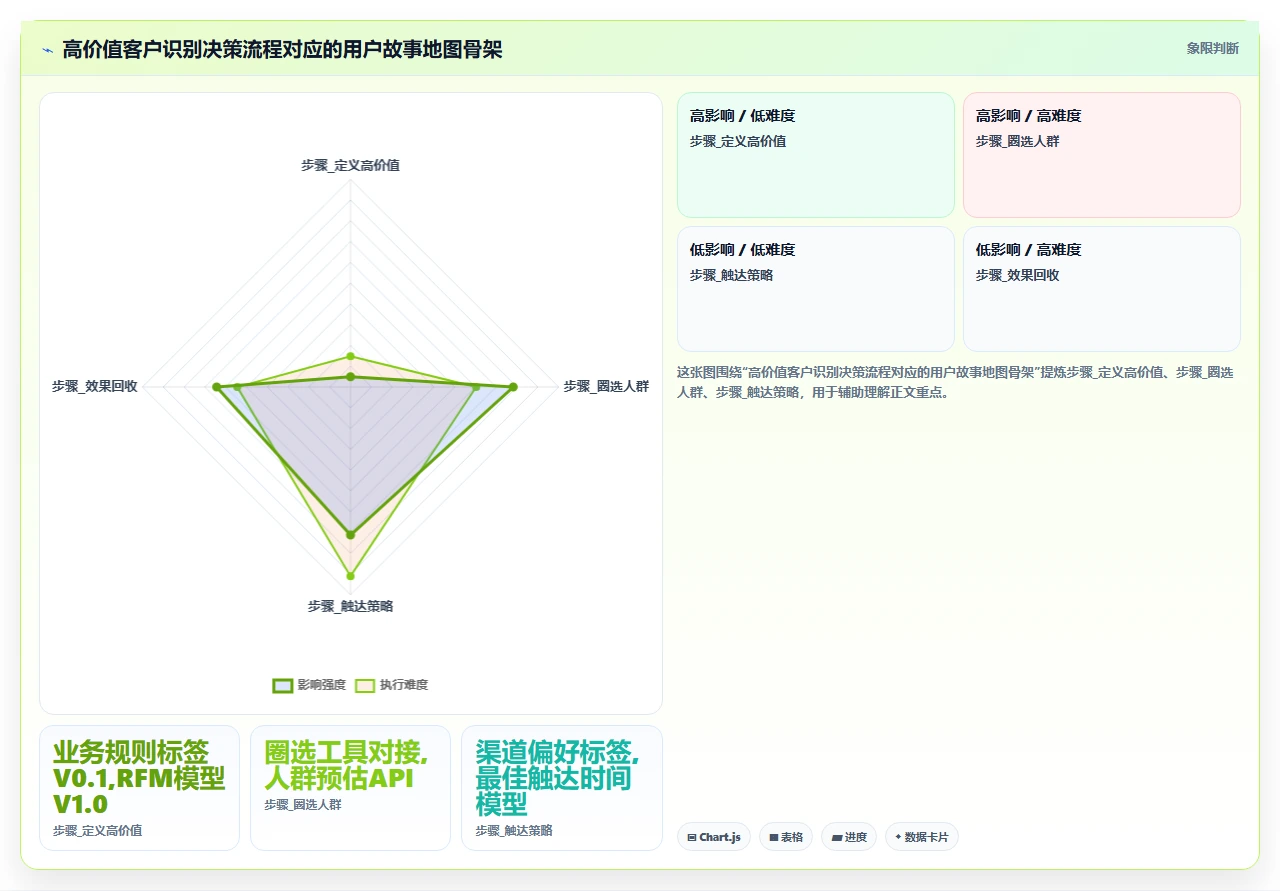The width and height of the screenshot is (1280, 891).
Task: Click the 圈选工具对接,人群预估API card
Action: 350,788
